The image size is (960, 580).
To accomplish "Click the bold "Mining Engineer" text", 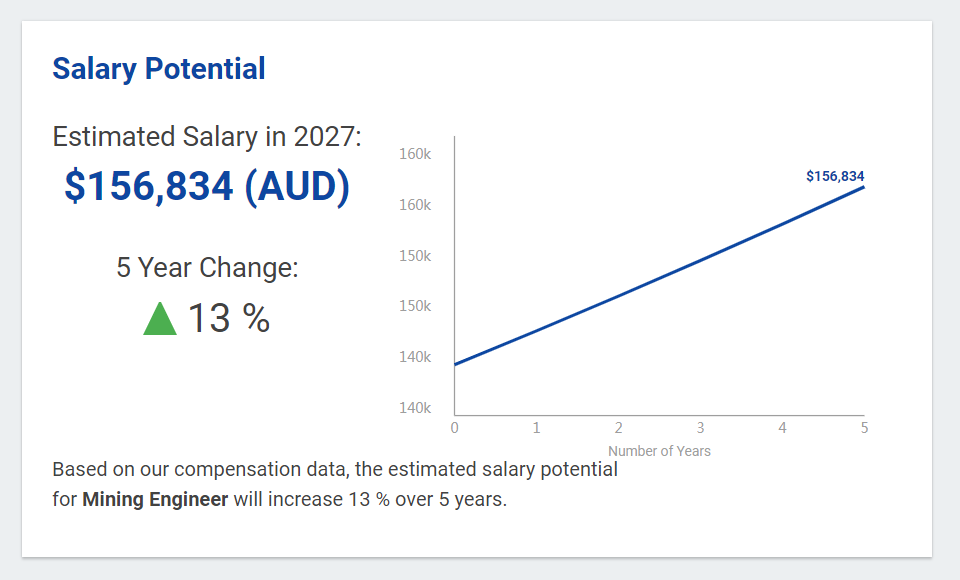I will 155,499.
